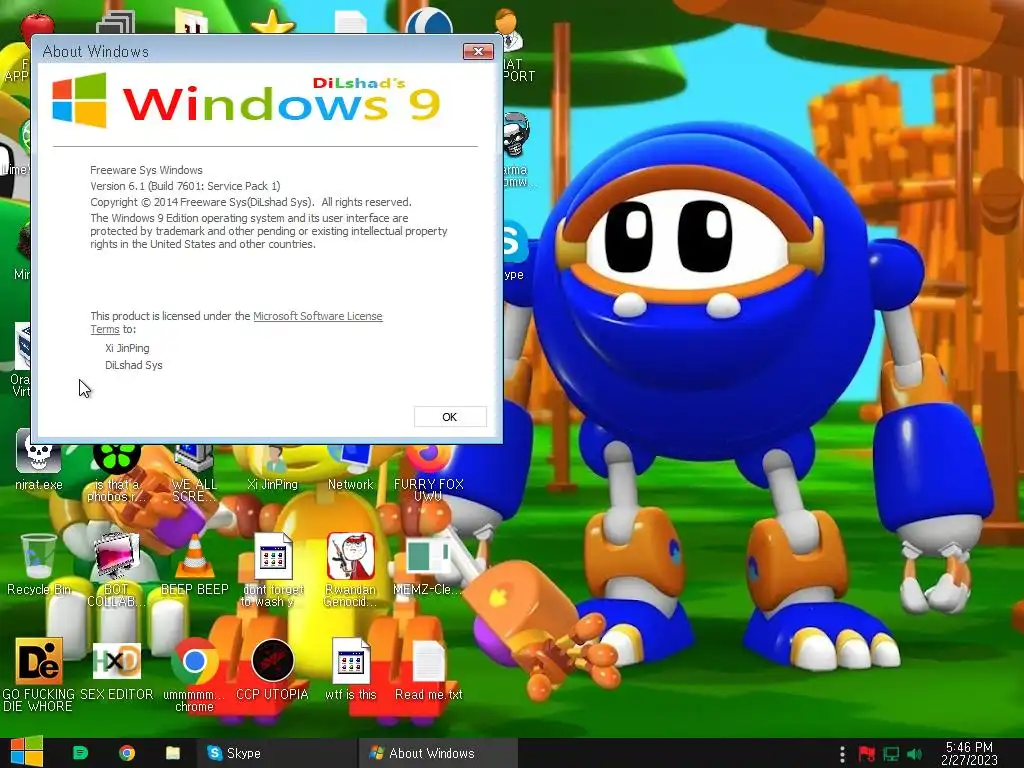Click the About Windows title bar text
The image size is (1024, 768).
tap(95, 52)
